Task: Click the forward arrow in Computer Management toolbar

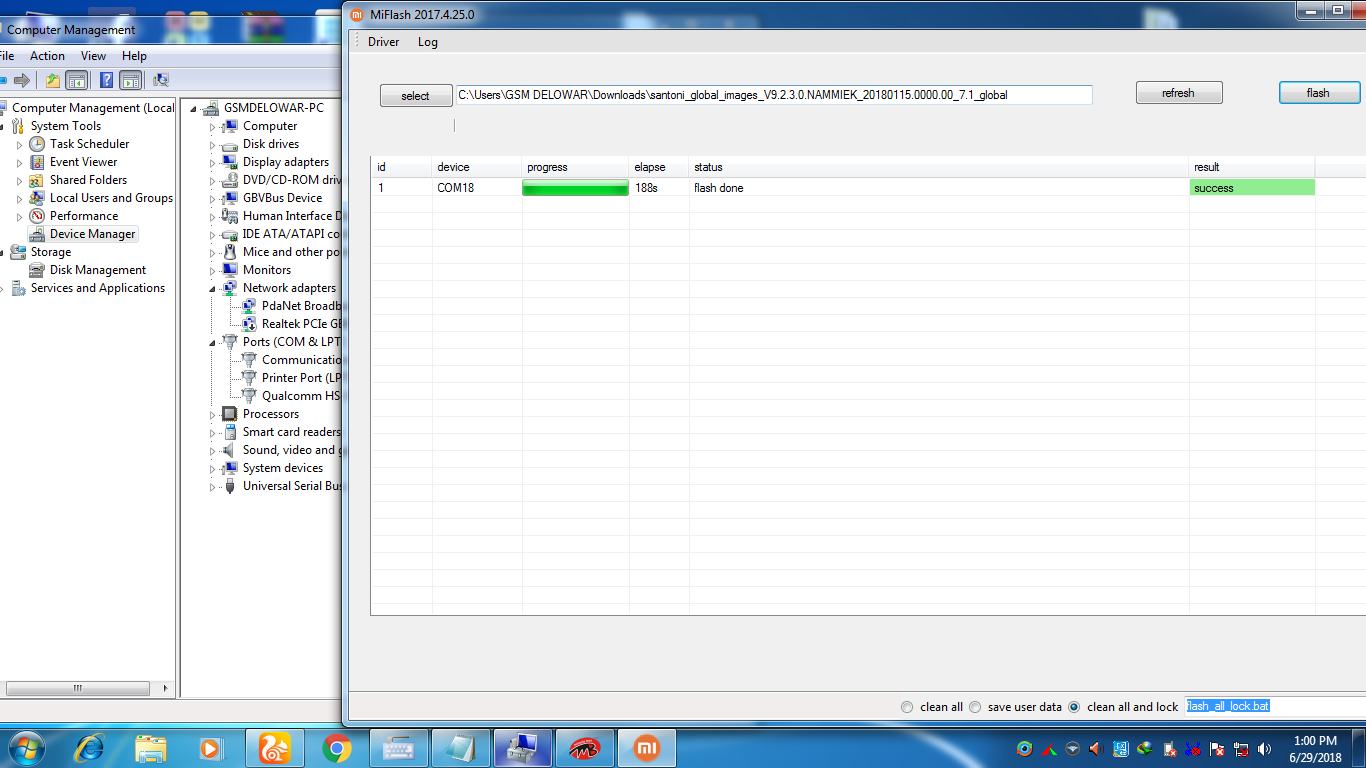Action: pyautogui.click(x=21, y=80)
